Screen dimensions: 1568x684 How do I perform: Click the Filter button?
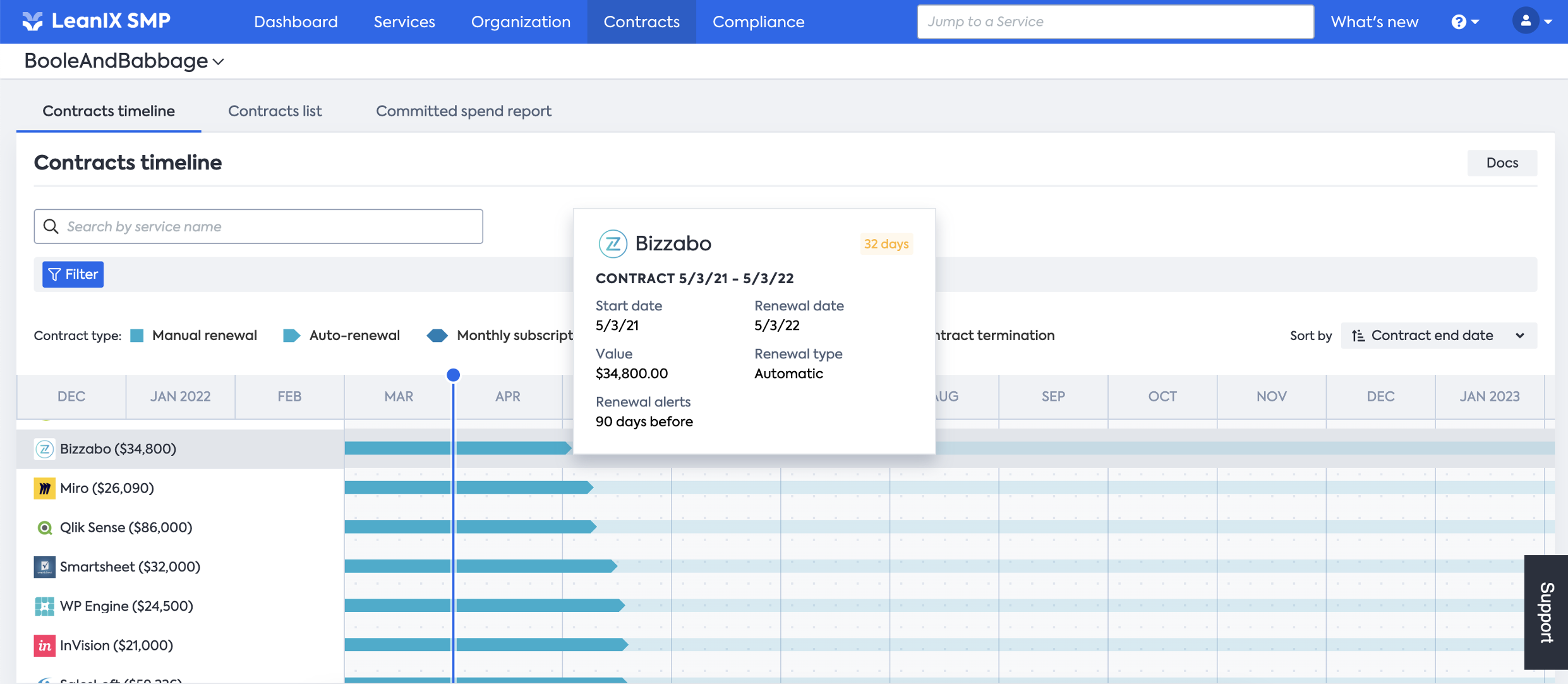(x=73, y=274)
